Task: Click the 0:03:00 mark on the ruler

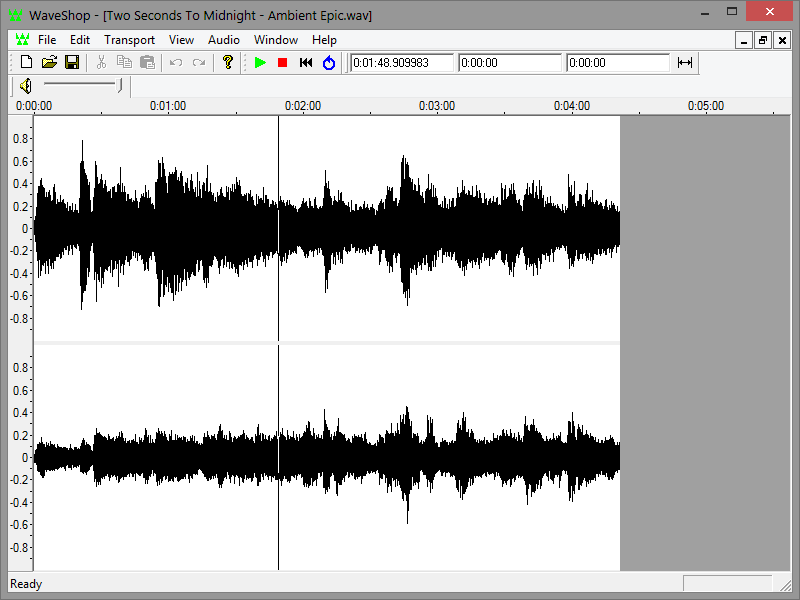Action: [x=437, y=106]
